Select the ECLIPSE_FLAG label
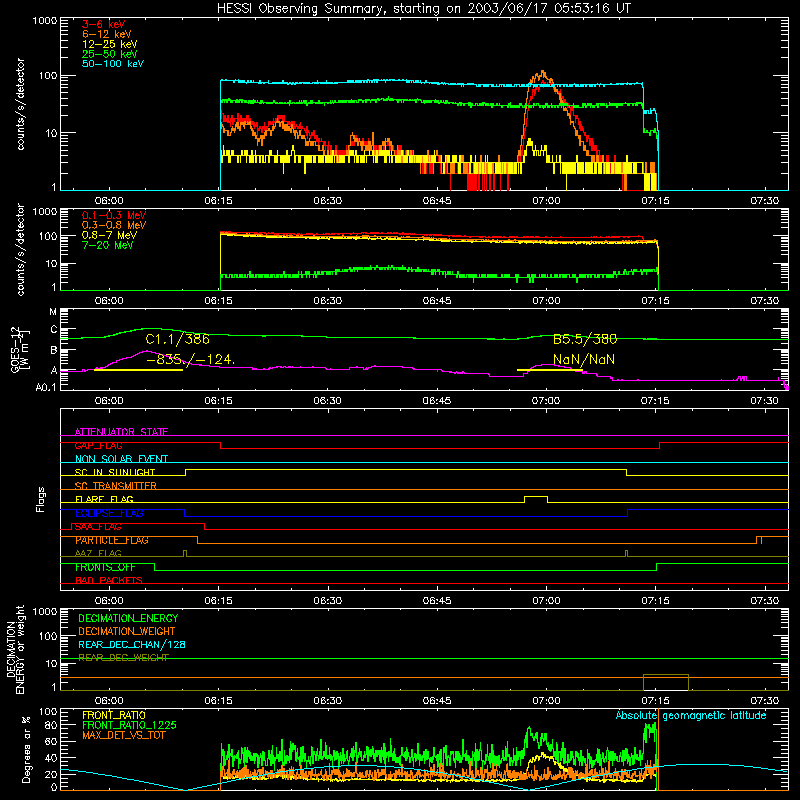The height and width of the screenshot is (800, 800). tap(109, 513)
